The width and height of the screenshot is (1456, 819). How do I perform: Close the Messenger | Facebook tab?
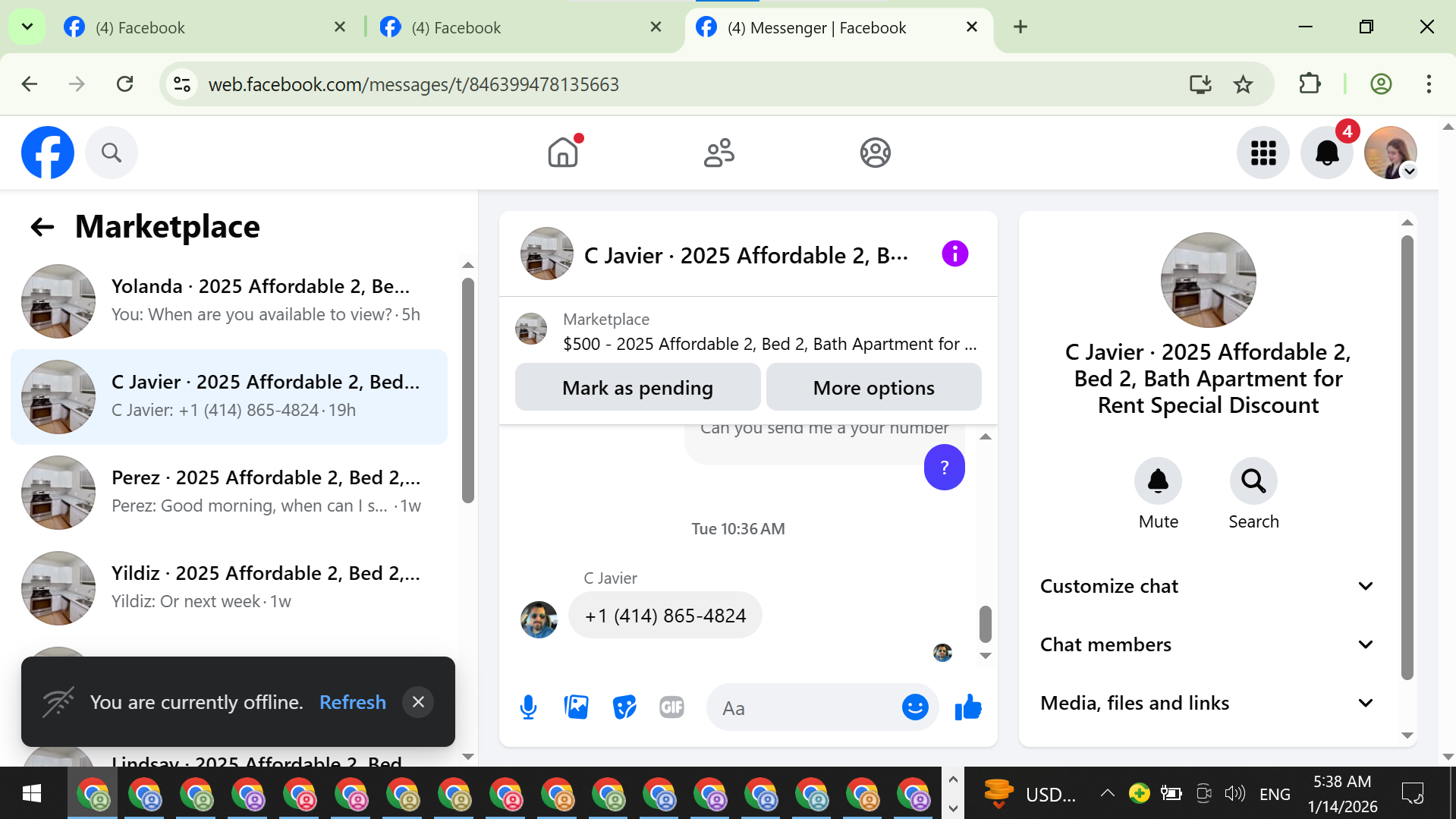pos(972,27)
